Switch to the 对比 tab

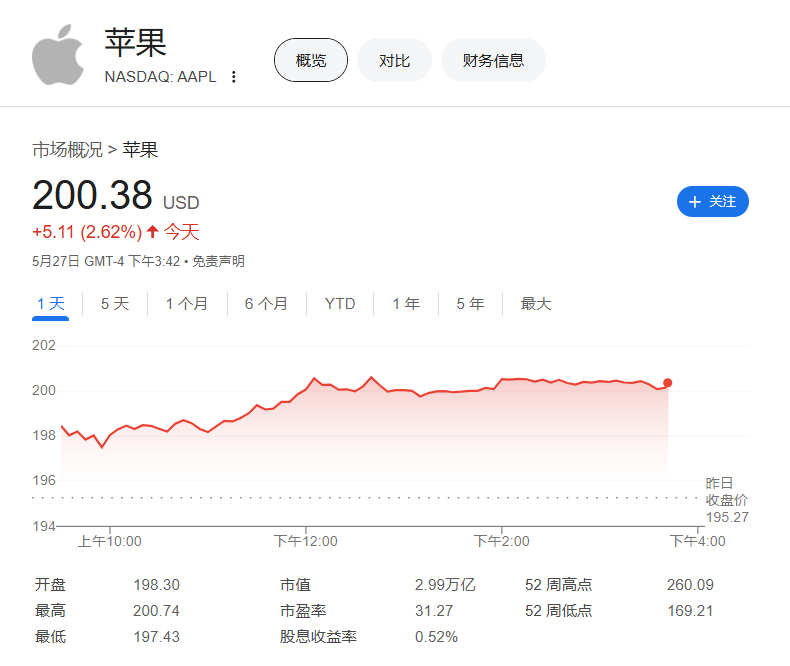click(x=394, y=60)
